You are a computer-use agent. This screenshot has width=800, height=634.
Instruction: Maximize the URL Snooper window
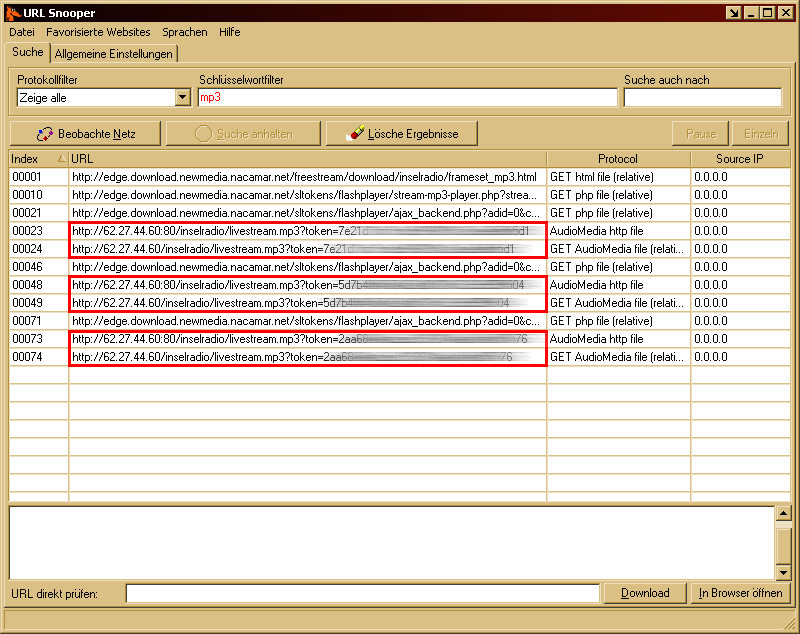[x=767, y=13]
